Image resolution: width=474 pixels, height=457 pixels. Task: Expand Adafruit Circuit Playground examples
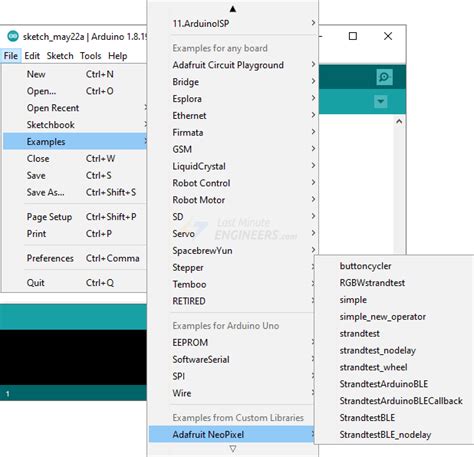click(233, 65)
